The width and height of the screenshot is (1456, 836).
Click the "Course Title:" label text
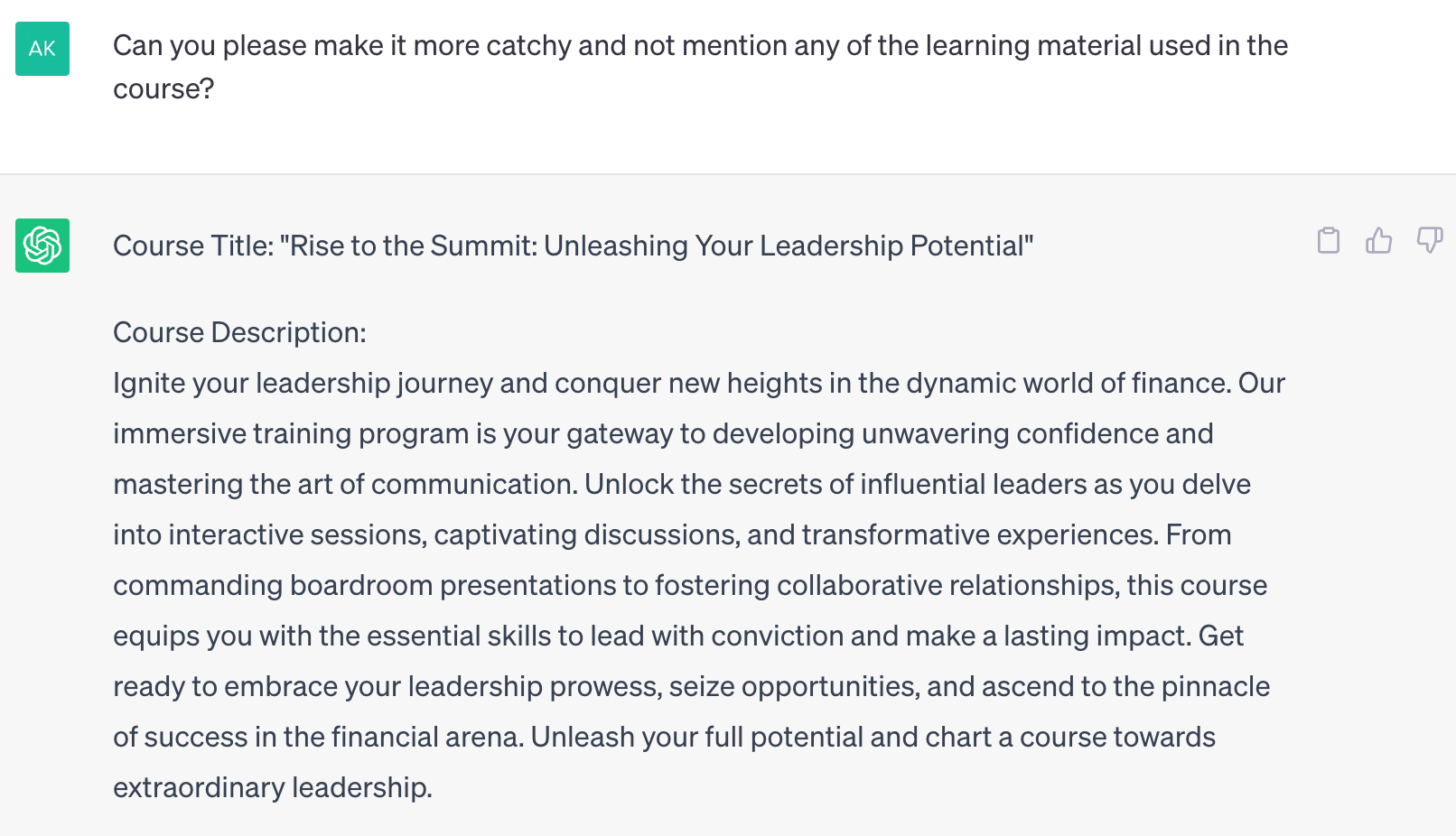[193, 246]
